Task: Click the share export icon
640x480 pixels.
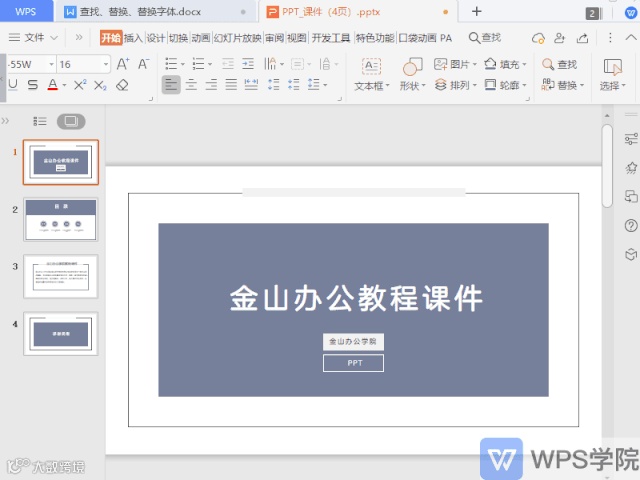Action: (582, 38)
